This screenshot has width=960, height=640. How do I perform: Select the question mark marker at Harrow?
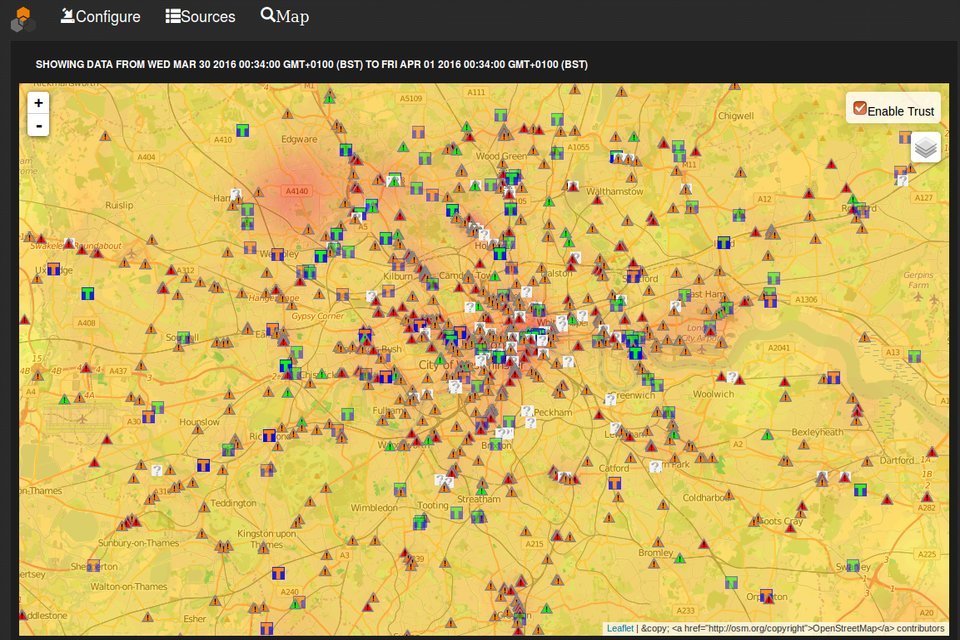(x=236, y=194)
